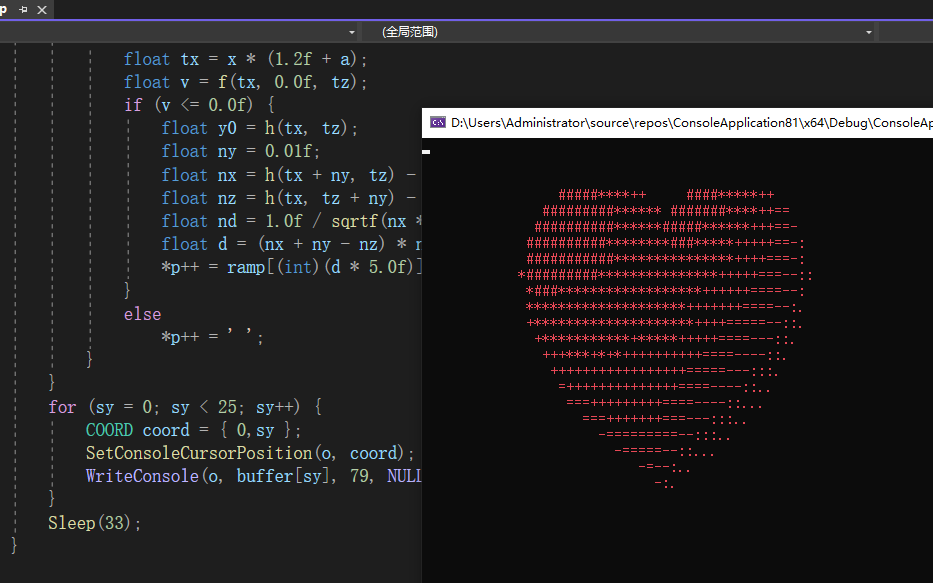Click the console window title path
Screen dimensions: 933x583
point(690,123)
